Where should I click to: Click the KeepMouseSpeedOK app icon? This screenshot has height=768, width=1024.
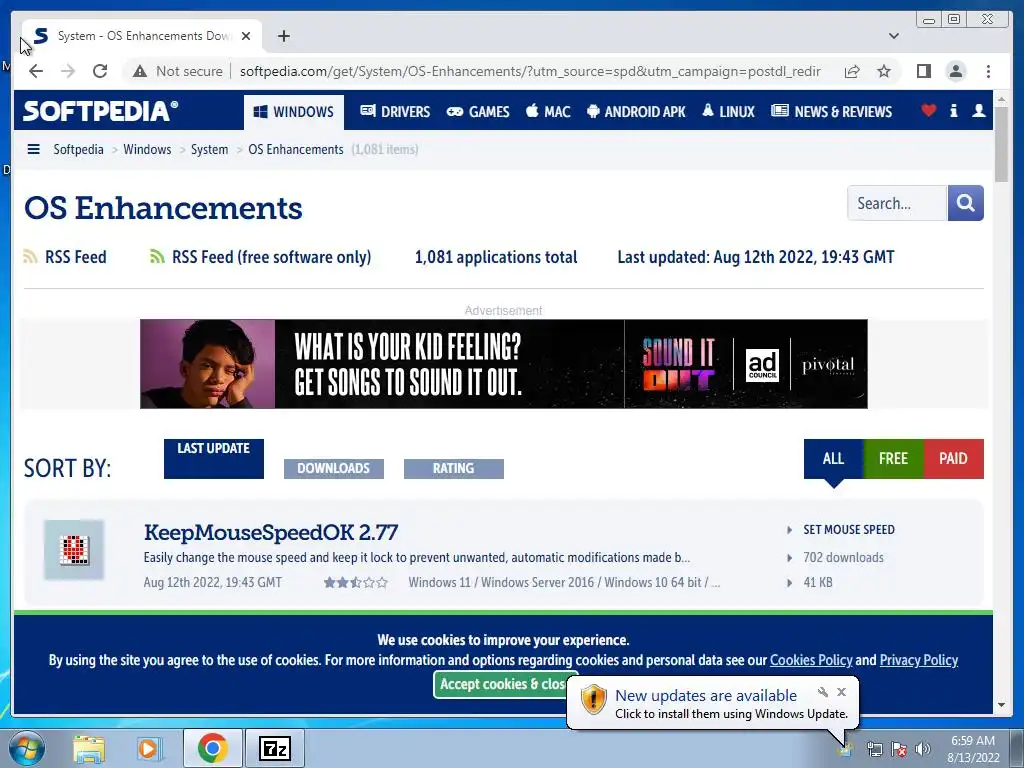[74, 550]
